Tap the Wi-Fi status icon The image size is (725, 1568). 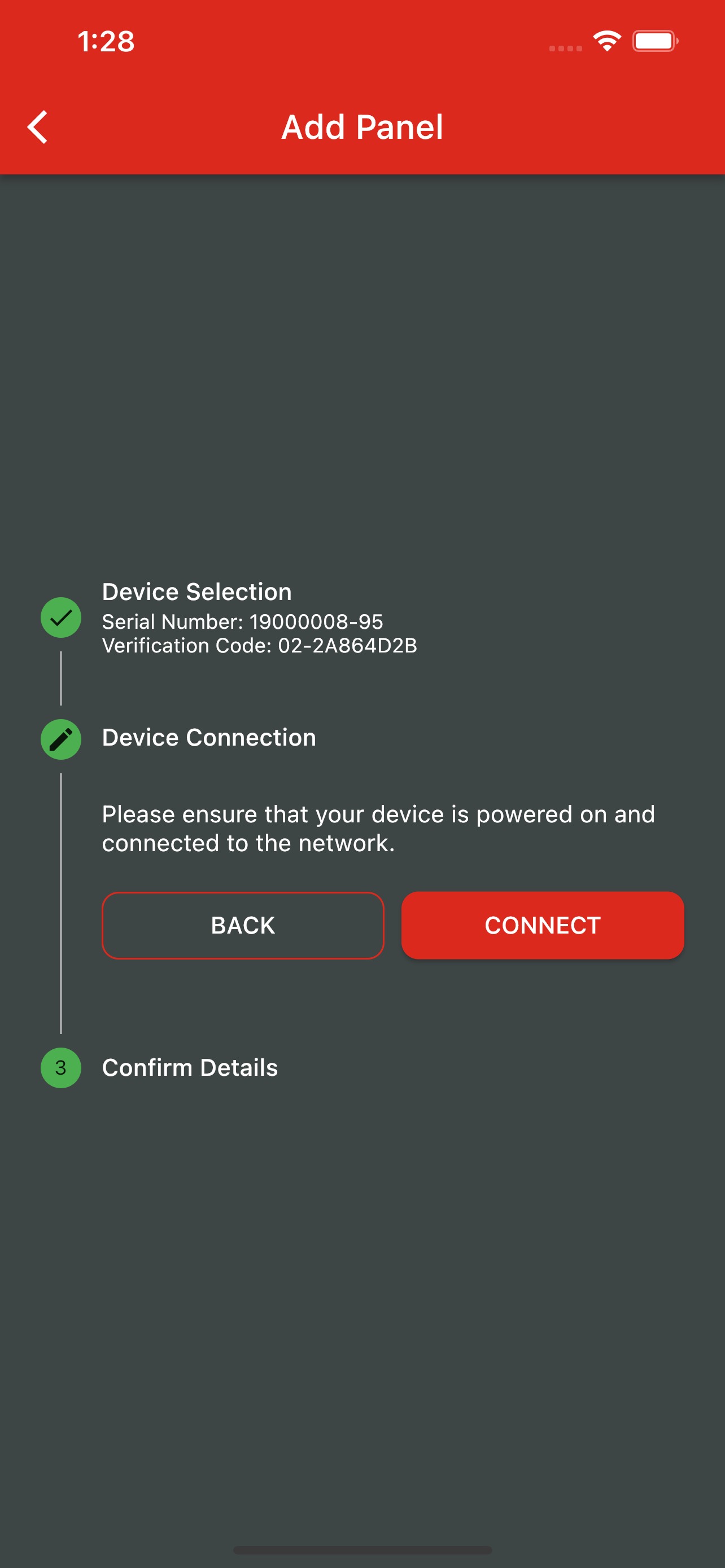pyautogui.click(x=606, y=41)
